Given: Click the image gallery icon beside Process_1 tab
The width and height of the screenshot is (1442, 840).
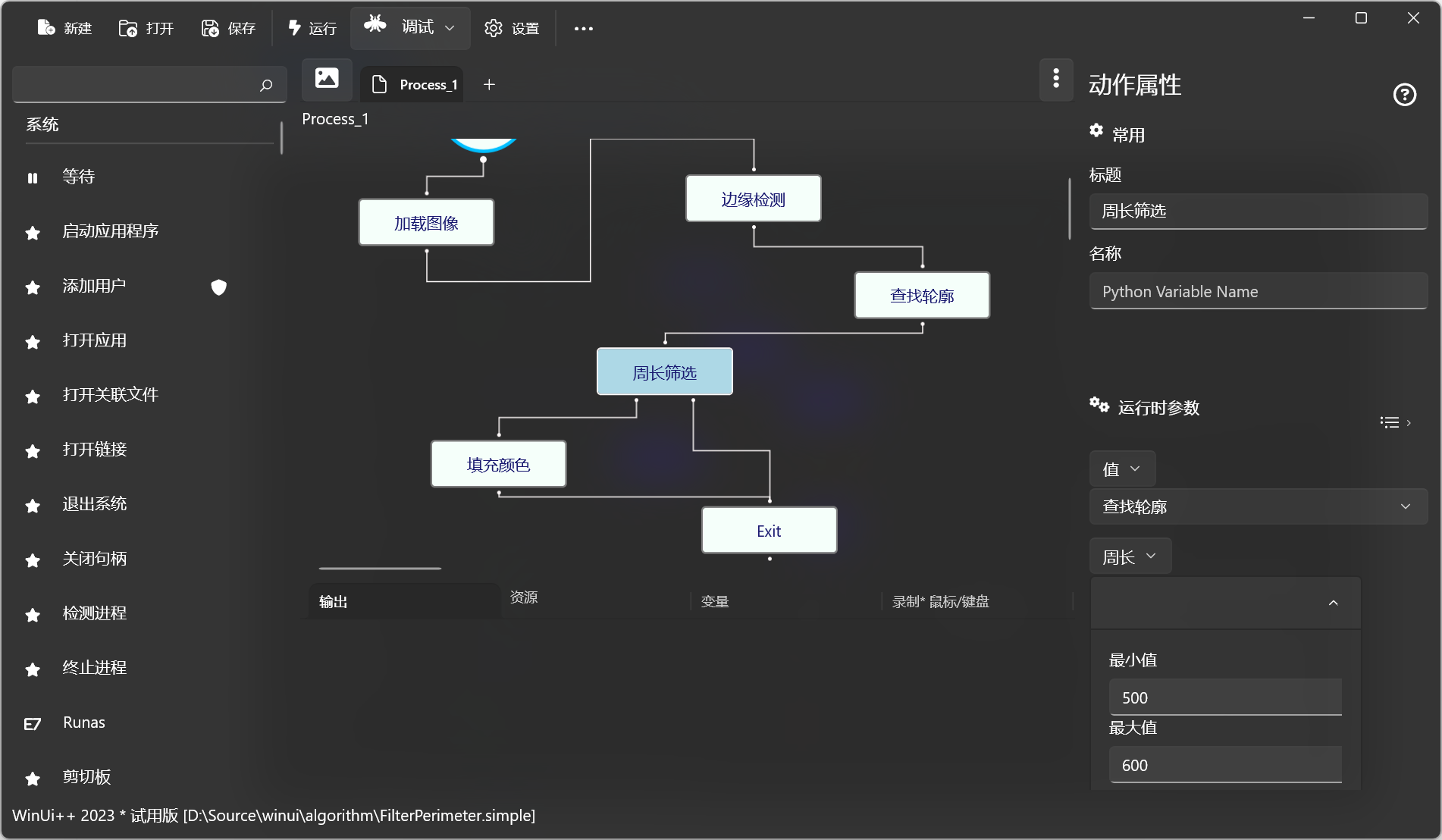Looking at the screenshot, I should tap(327, 79).
